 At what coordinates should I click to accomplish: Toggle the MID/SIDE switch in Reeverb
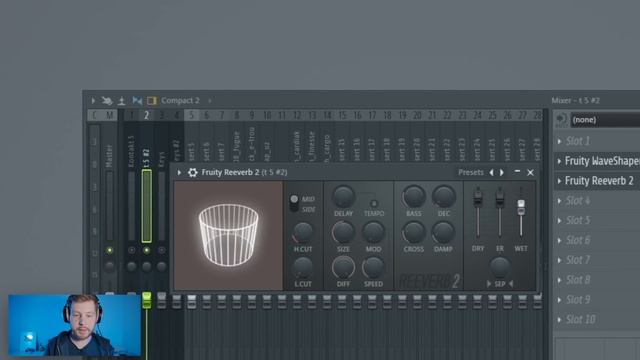coord(294,203)
